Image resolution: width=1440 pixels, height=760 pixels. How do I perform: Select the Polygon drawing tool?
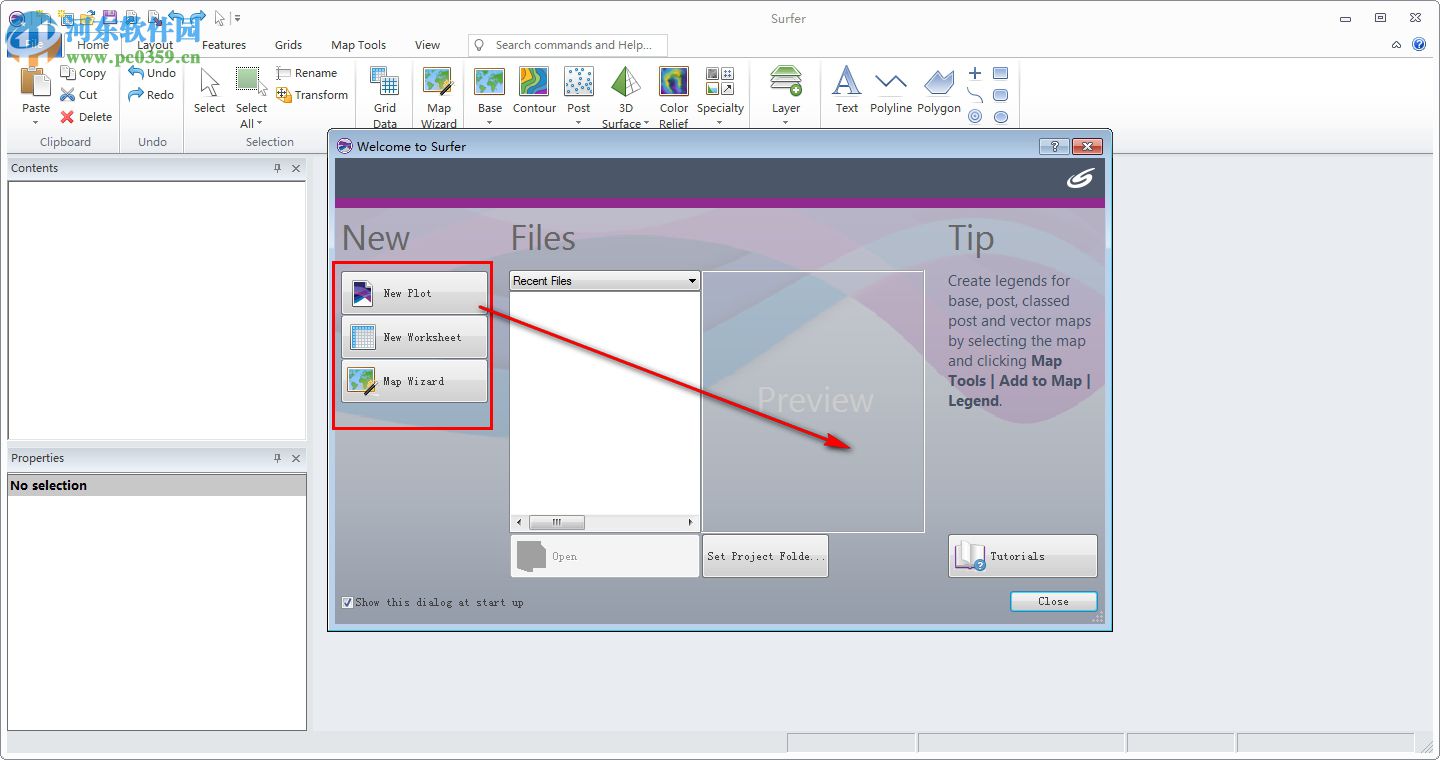[x=939, y=91]
